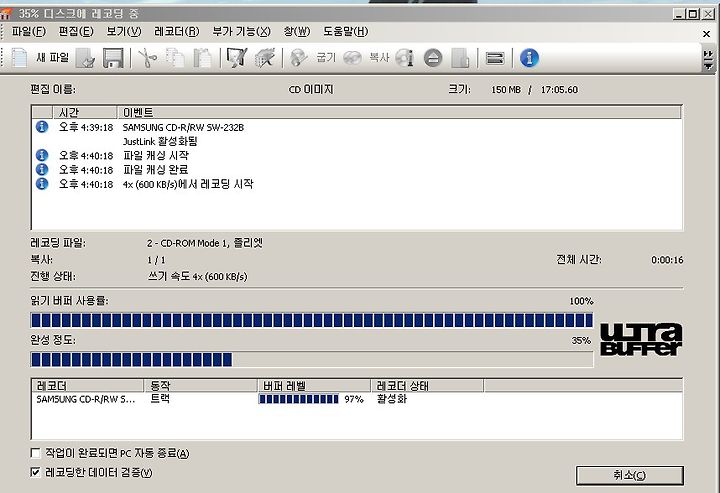Click the New File (새 파일) toolbar icon
Screen dimensions: 720x493
(x=19, y=58)
